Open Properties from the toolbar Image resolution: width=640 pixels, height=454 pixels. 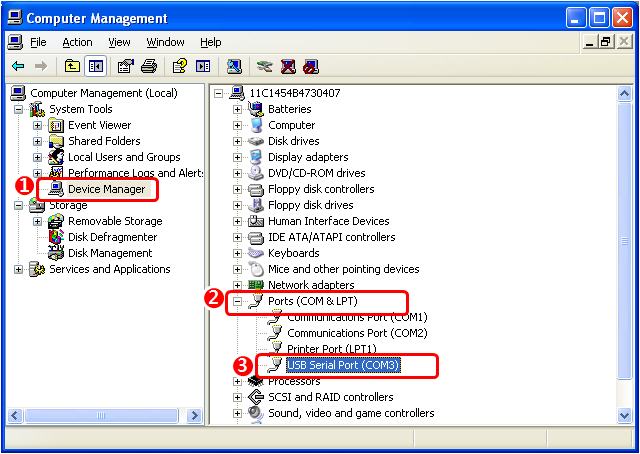click(x=126, y=67)
